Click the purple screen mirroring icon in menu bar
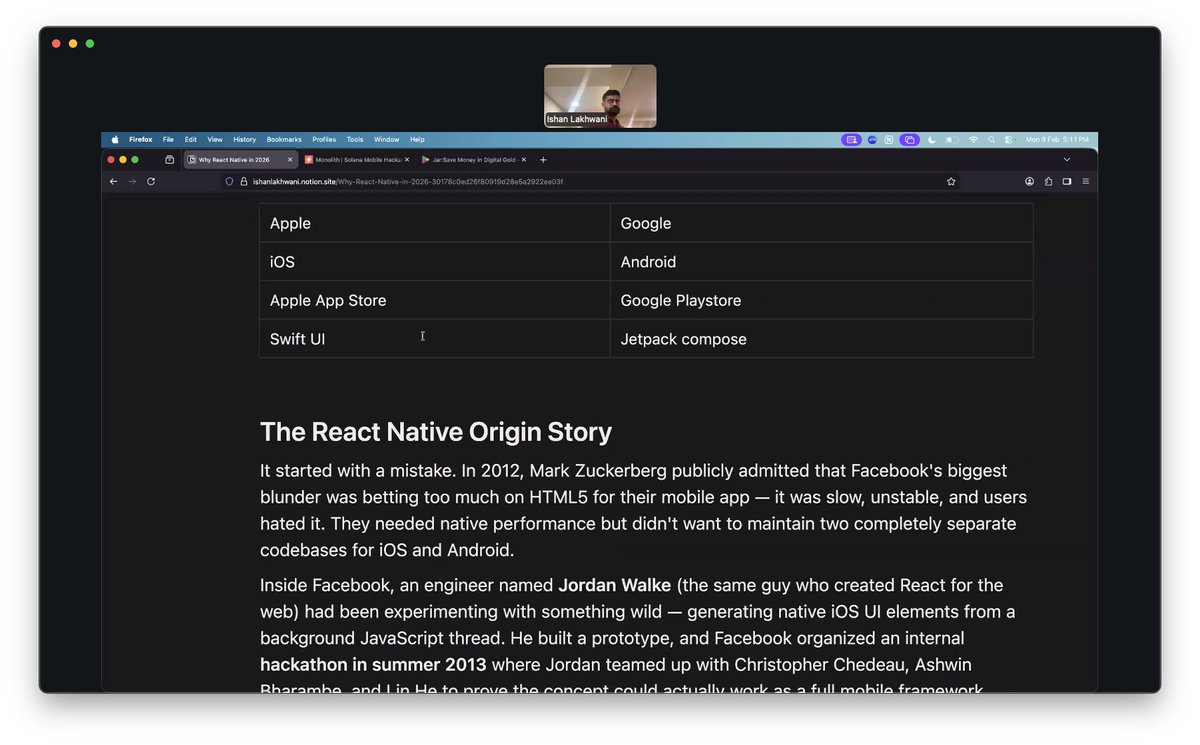The height and width of the screenshot is (745, 1200). pos(909,140)
